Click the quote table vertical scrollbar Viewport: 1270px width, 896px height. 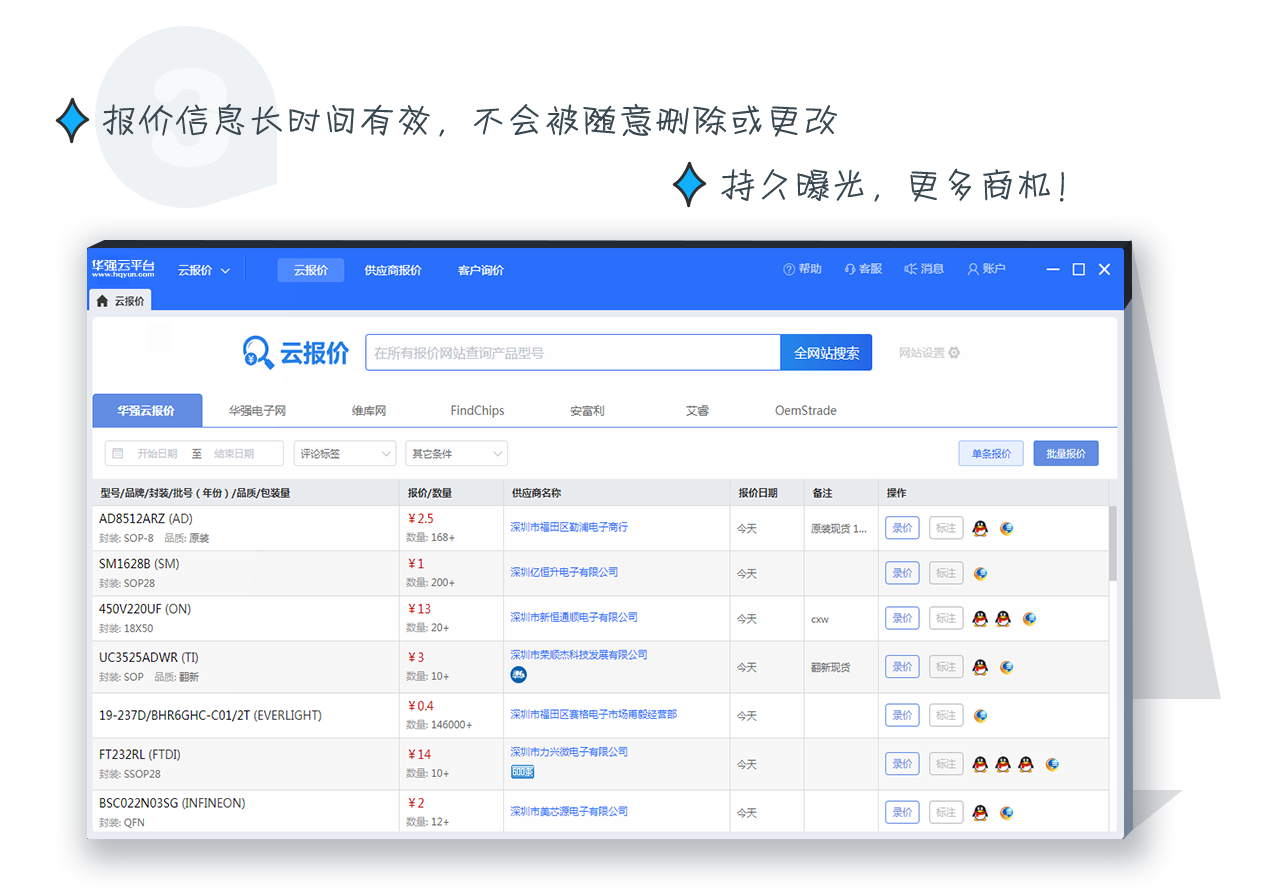pos(1113,544)
